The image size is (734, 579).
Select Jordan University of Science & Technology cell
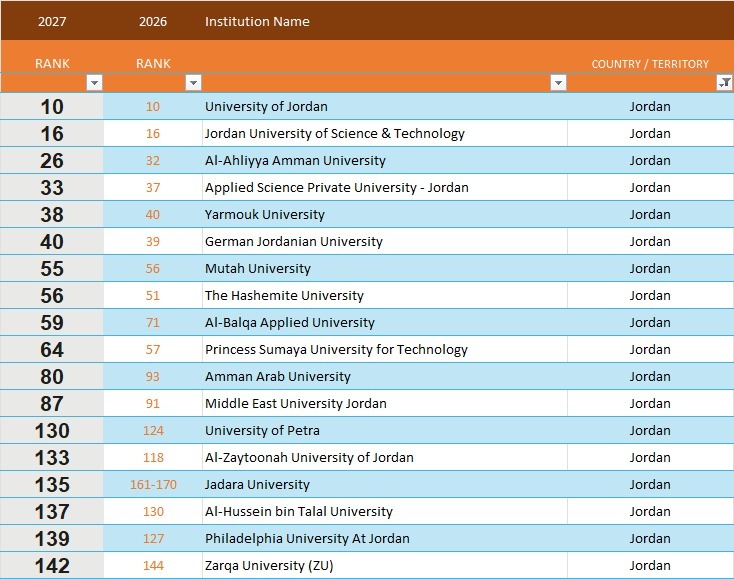point(384,133)
